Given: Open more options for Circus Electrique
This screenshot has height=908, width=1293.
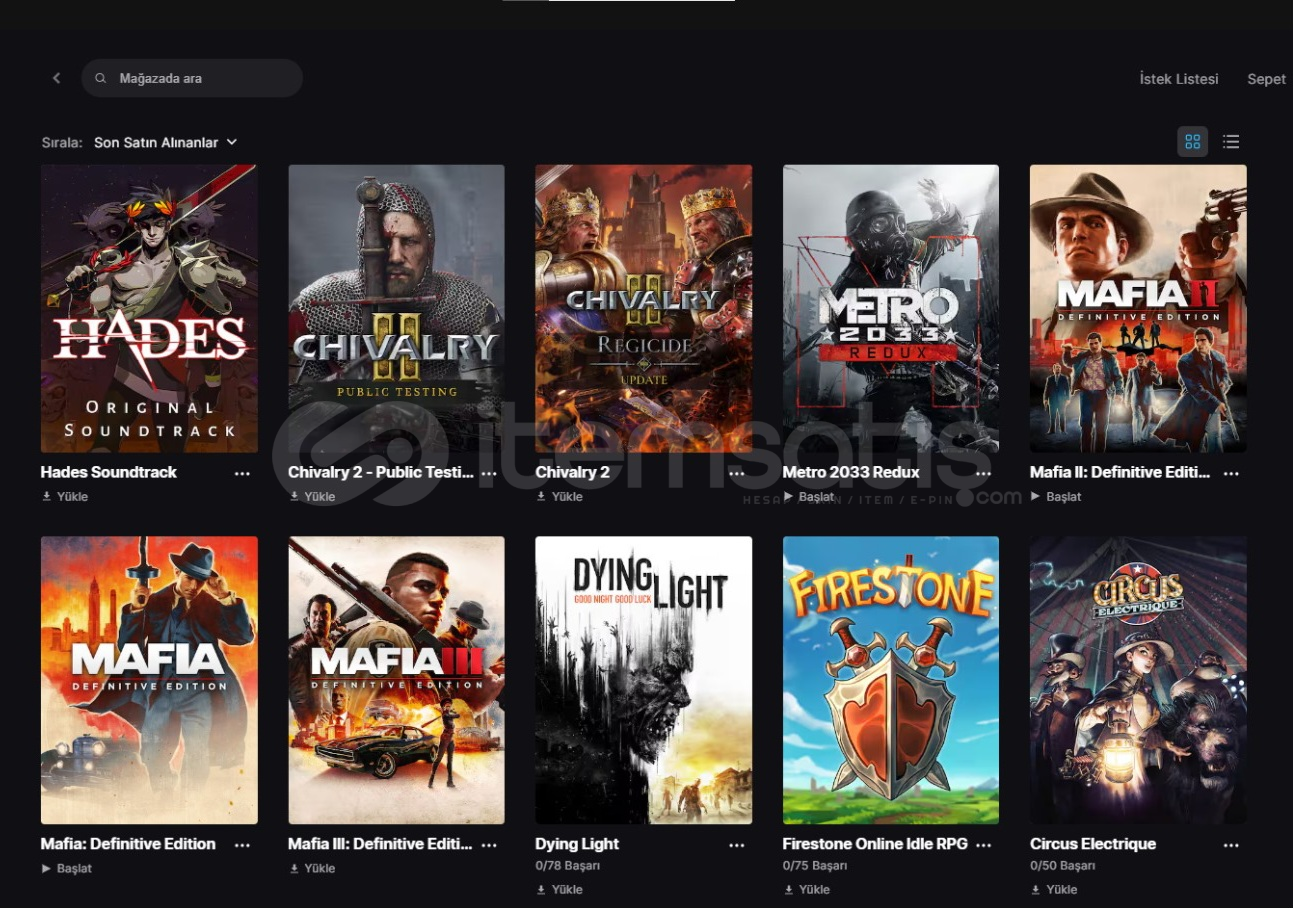Looking at the screenshot, I should pyautogui.click(x=1231, y=845).
